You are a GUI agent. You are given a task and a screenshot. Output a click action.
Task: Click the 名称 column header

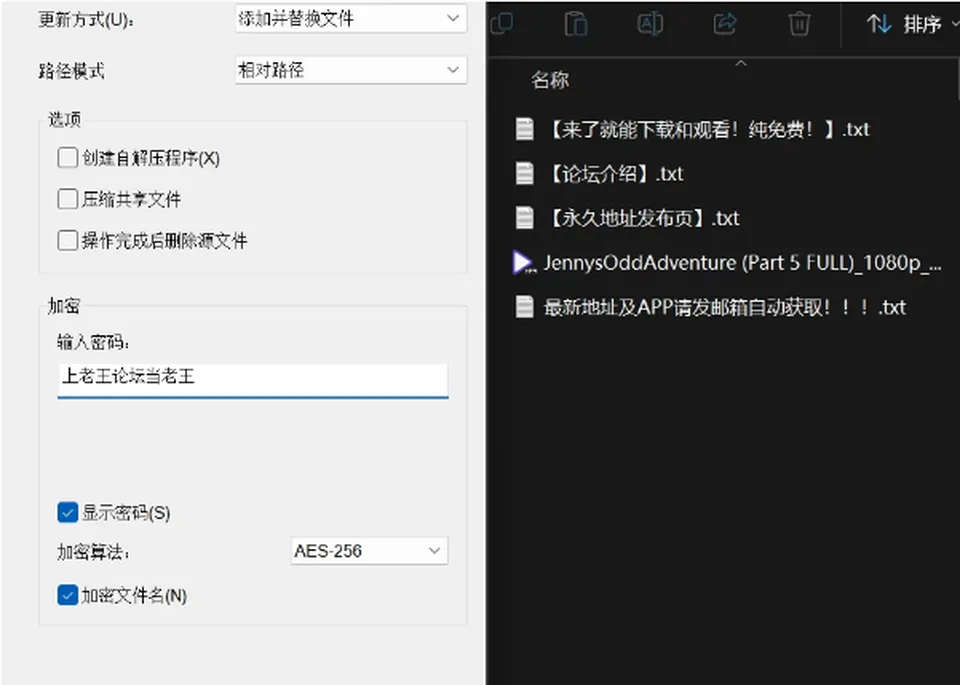[x=550, y=80]
